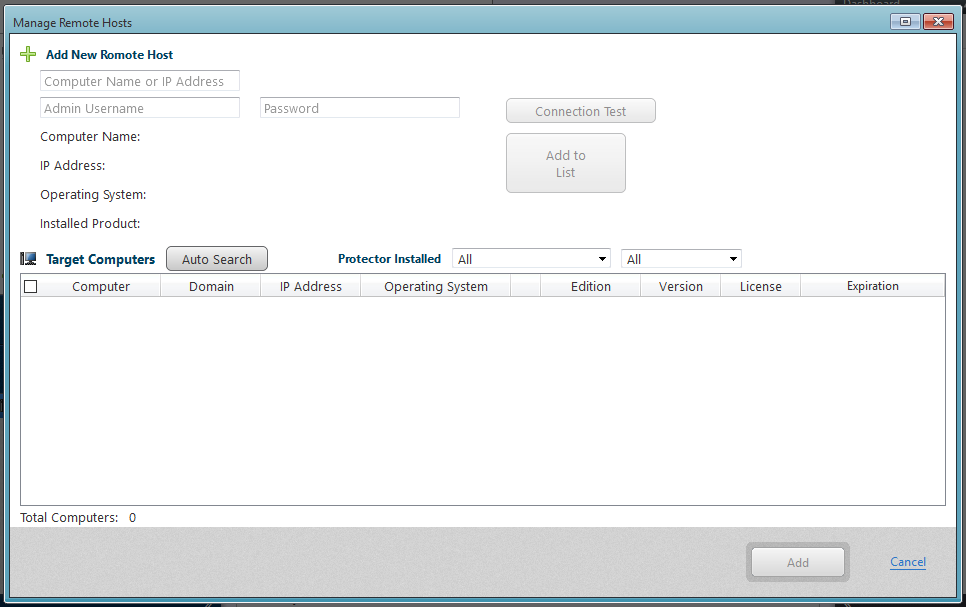
Task: Click the Password field
Action: (359, 107)
